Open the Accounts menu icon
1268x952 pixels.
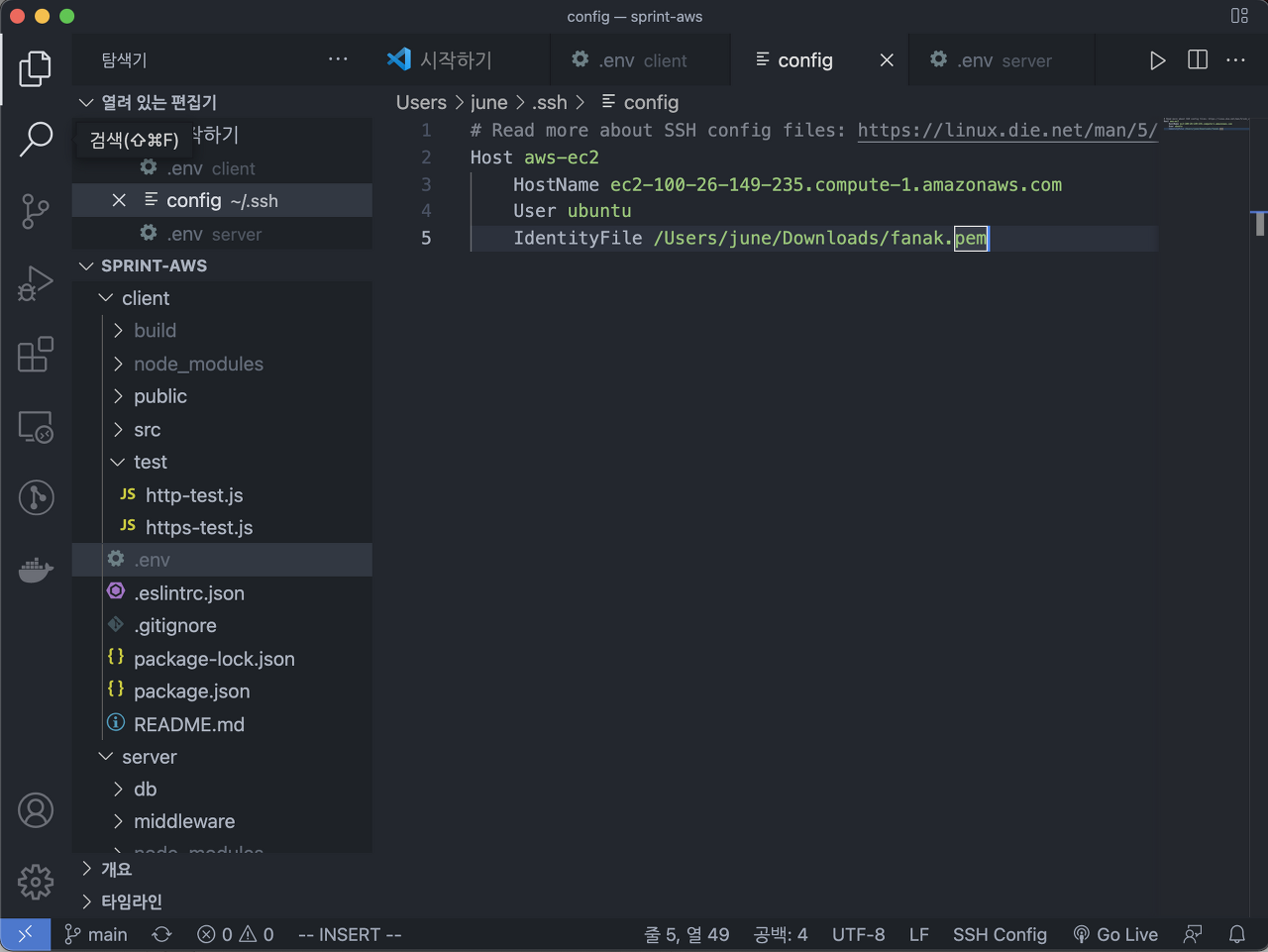pyautogui.click(x=36, y=810)
